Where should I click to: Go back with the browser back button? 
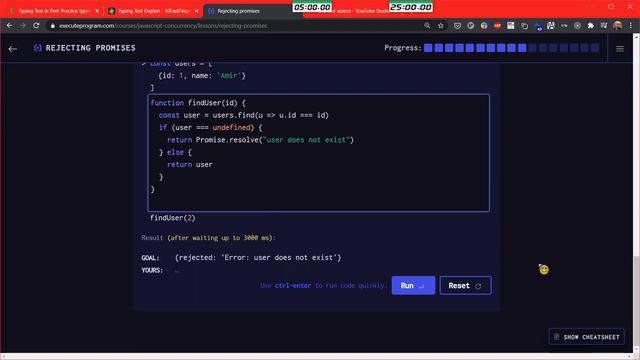pos(9,26)
